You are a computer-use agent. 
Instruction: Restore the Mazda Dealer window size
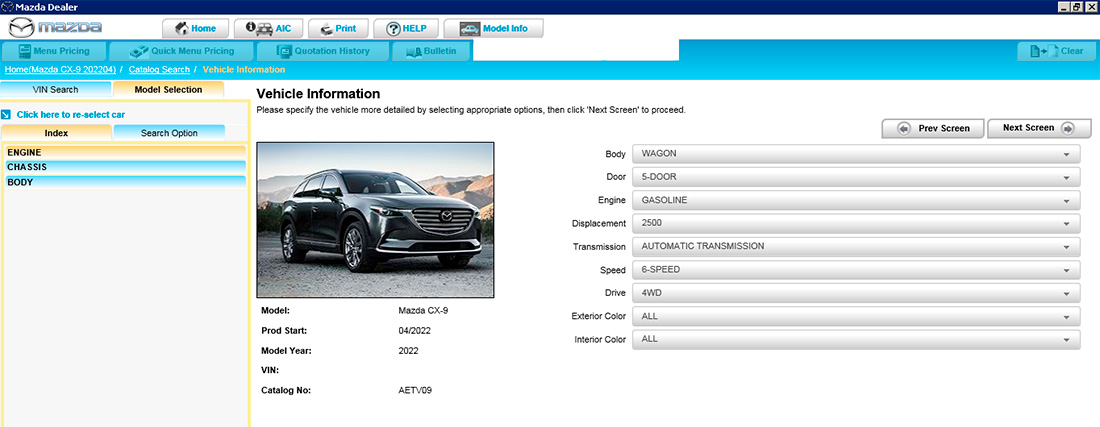tap(1078, 6)
